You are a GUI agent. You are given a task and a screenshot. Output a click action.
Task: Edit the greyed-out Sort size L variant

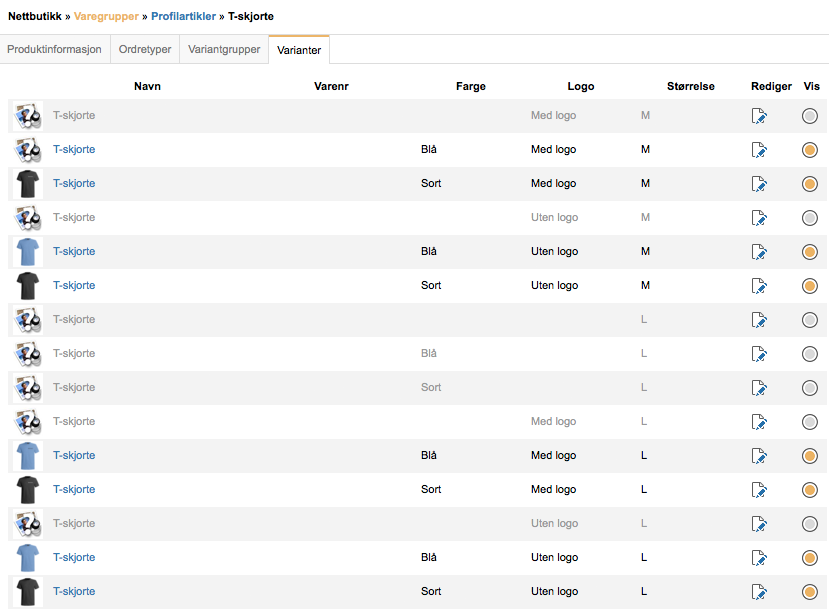pyautogui.click(x=759, y=388)
